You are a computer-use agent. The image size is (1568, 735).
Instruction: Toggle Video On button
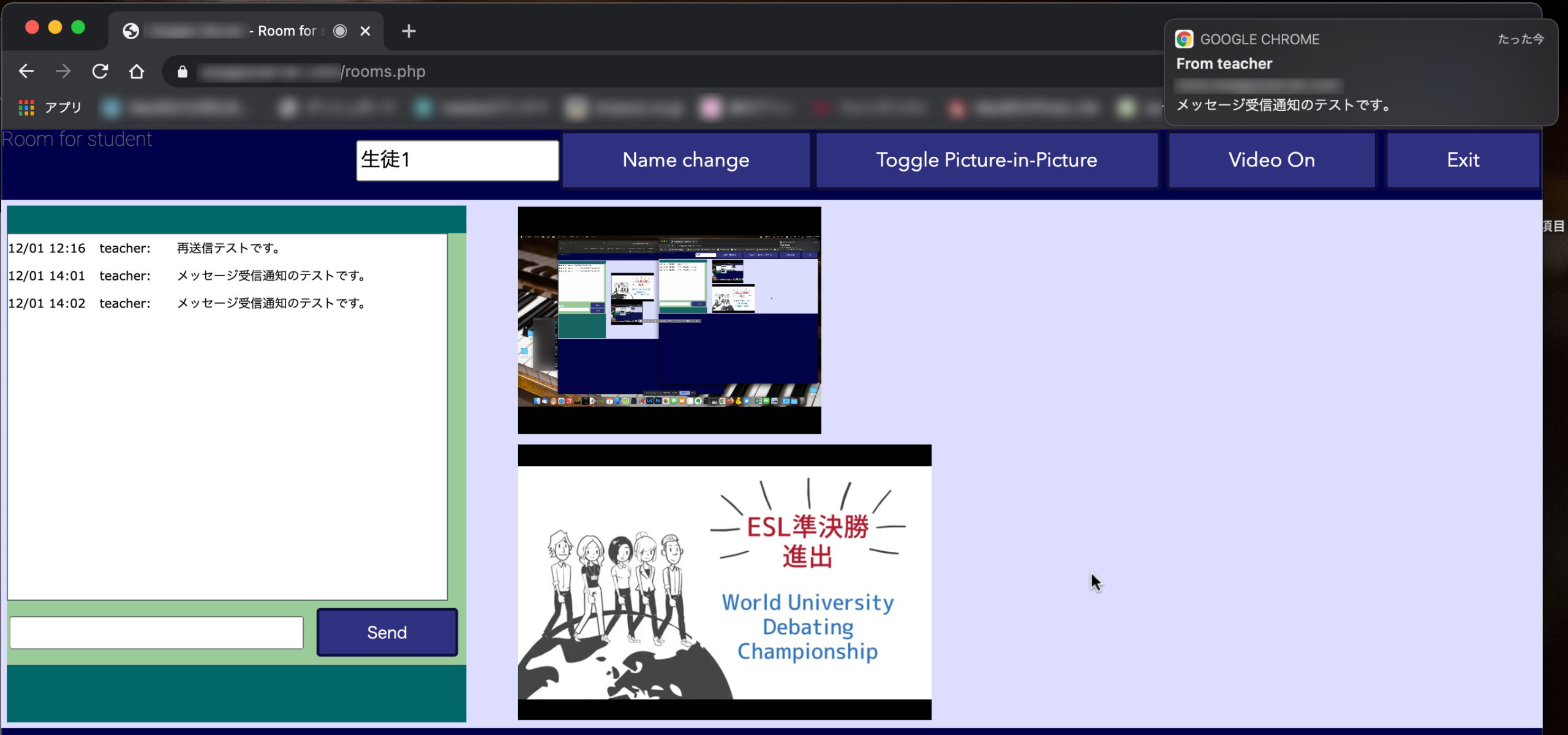[1272, 160]
